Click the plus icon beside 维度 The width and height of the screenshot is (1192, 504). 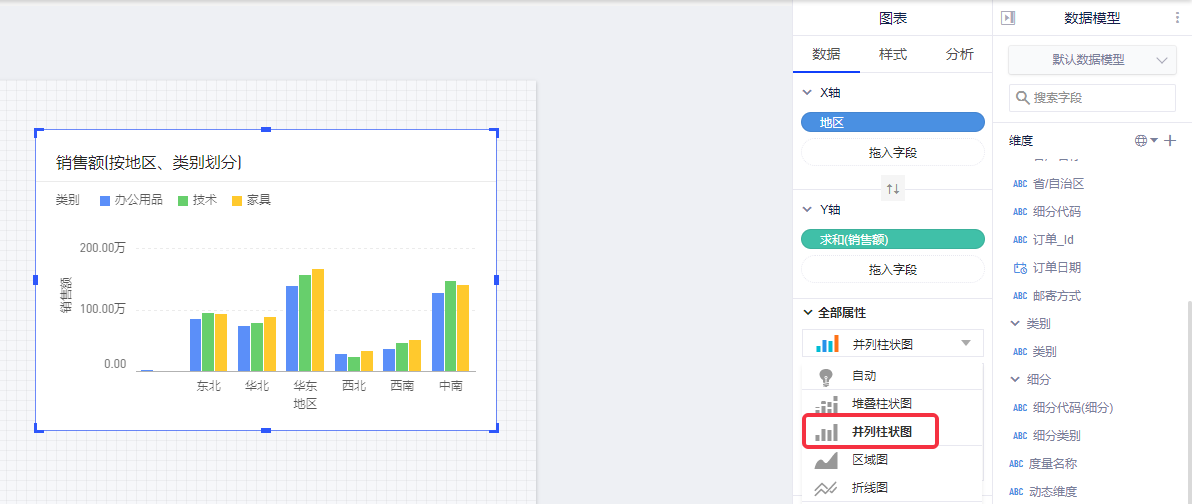point(1171,141)
